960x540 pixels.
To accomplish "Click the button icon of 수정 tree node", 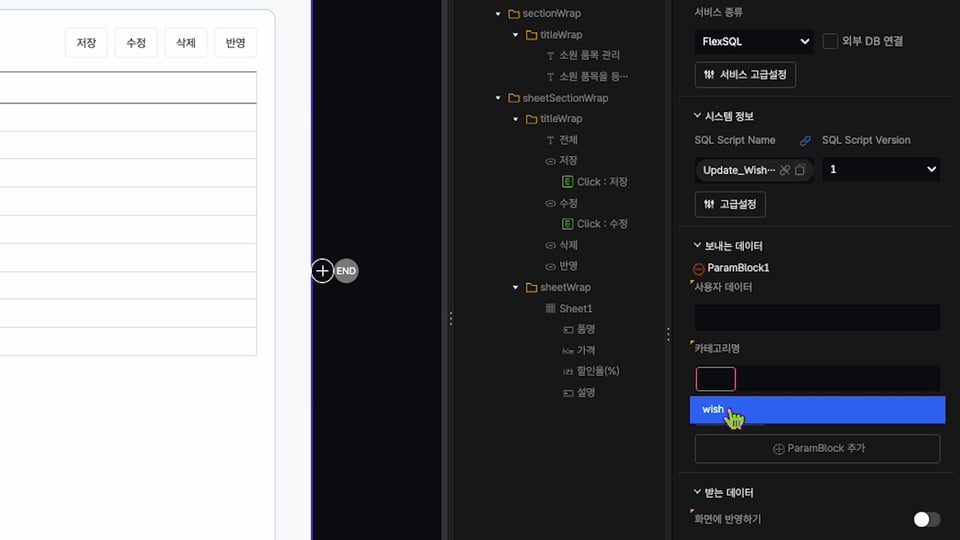I will pos(550,203).
